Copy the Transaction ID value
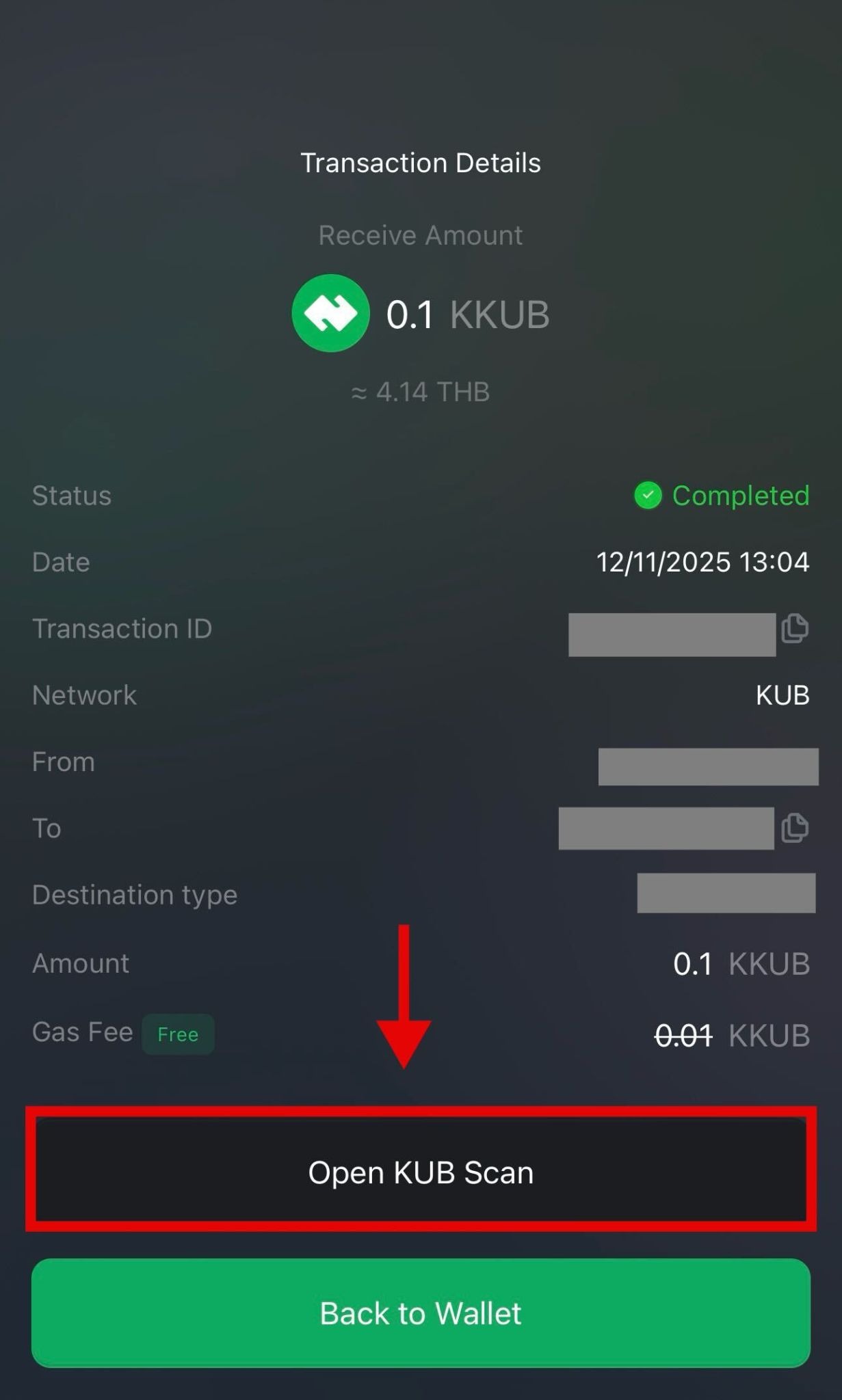The image size is (842, 1400). (x=795, y=628)
